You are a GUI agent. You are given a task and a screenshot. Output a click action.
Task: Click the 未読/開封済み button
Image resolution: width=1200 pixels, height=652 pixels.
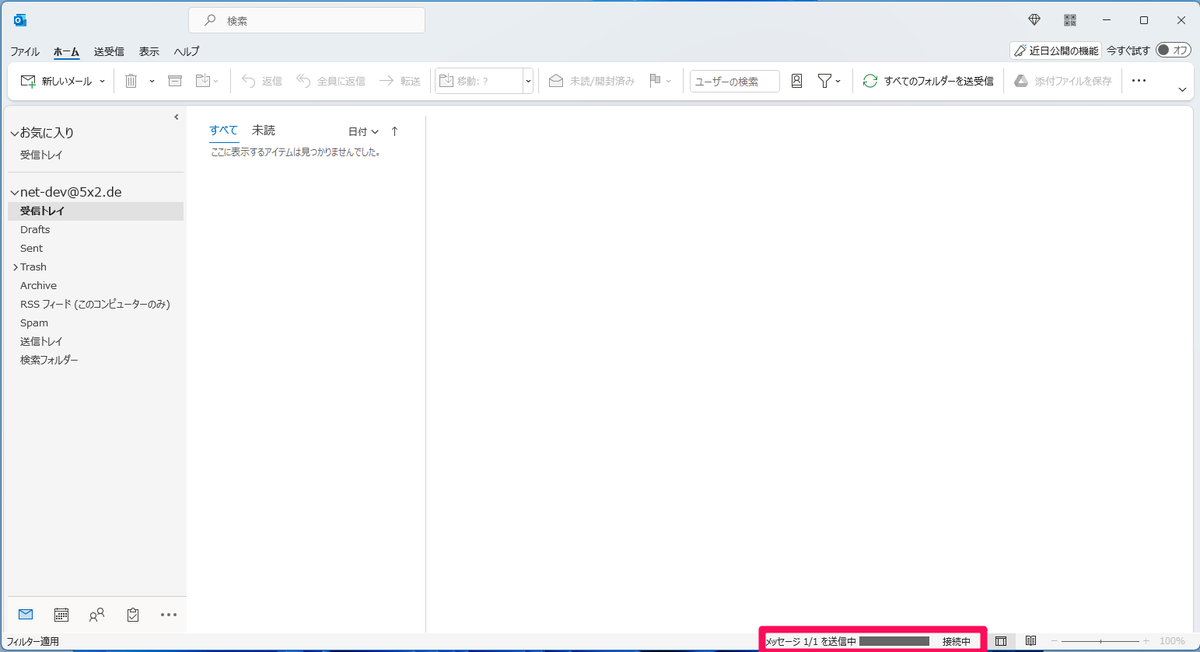coord(591,81)
